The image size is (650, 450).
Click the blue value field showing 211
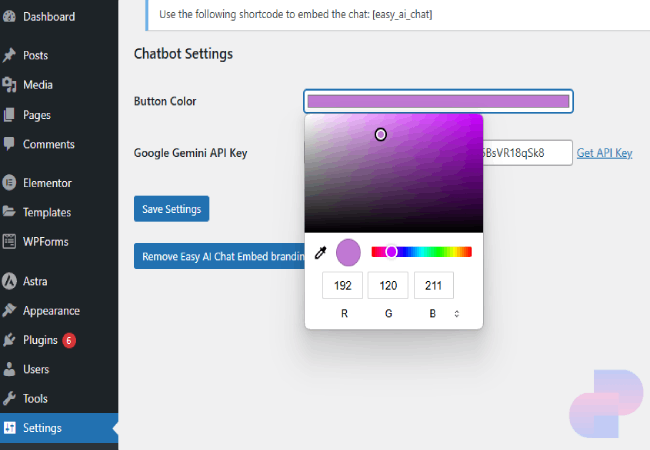(x=434, y=285)
